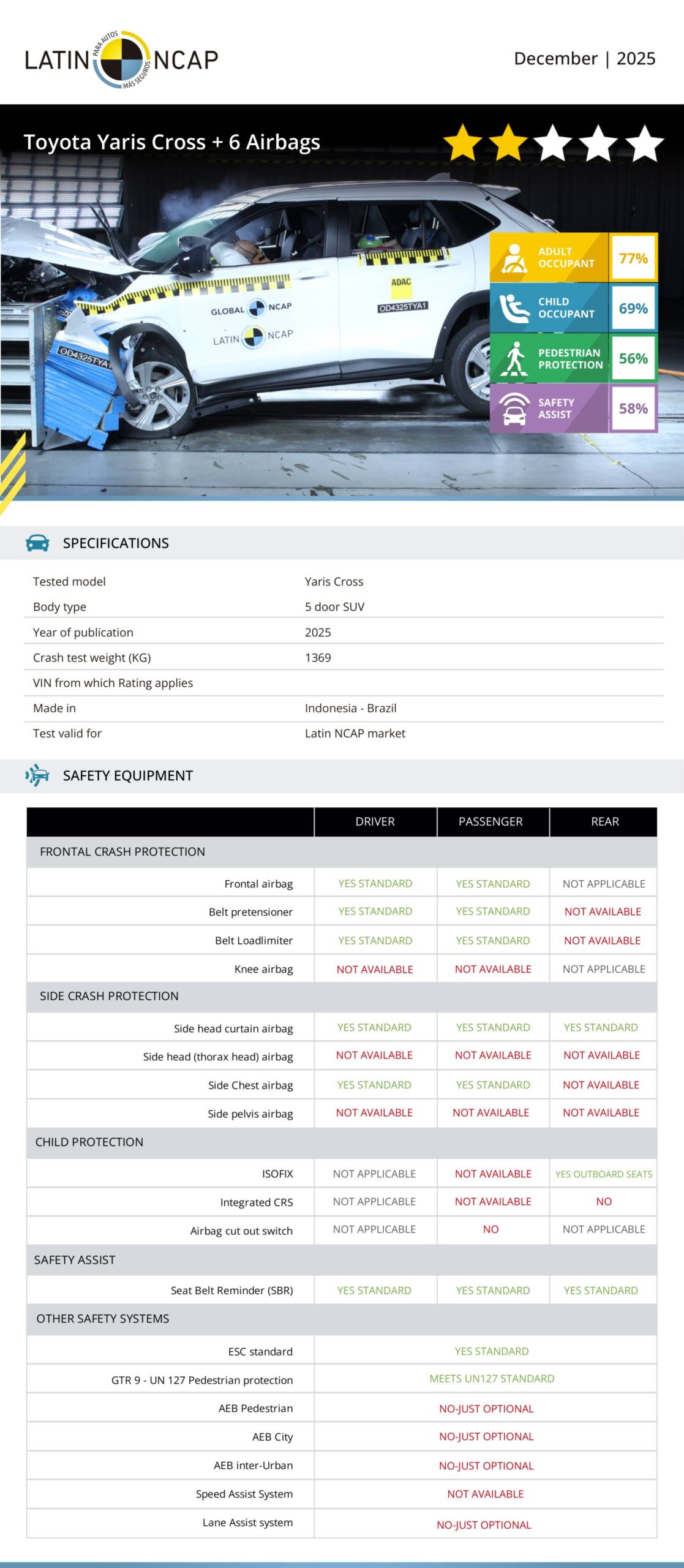Click the crash icon beside Safety Equipment

(37, 775)
